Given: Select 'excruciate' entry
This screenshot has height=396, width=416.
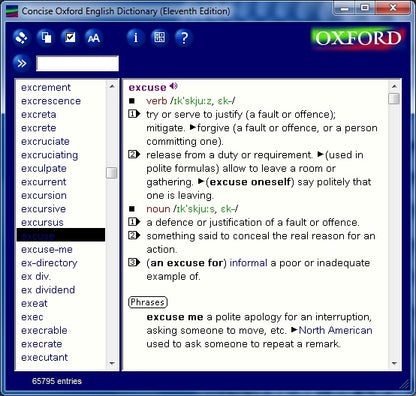Looking at the screenshot, I should click(x=45, y=141).
